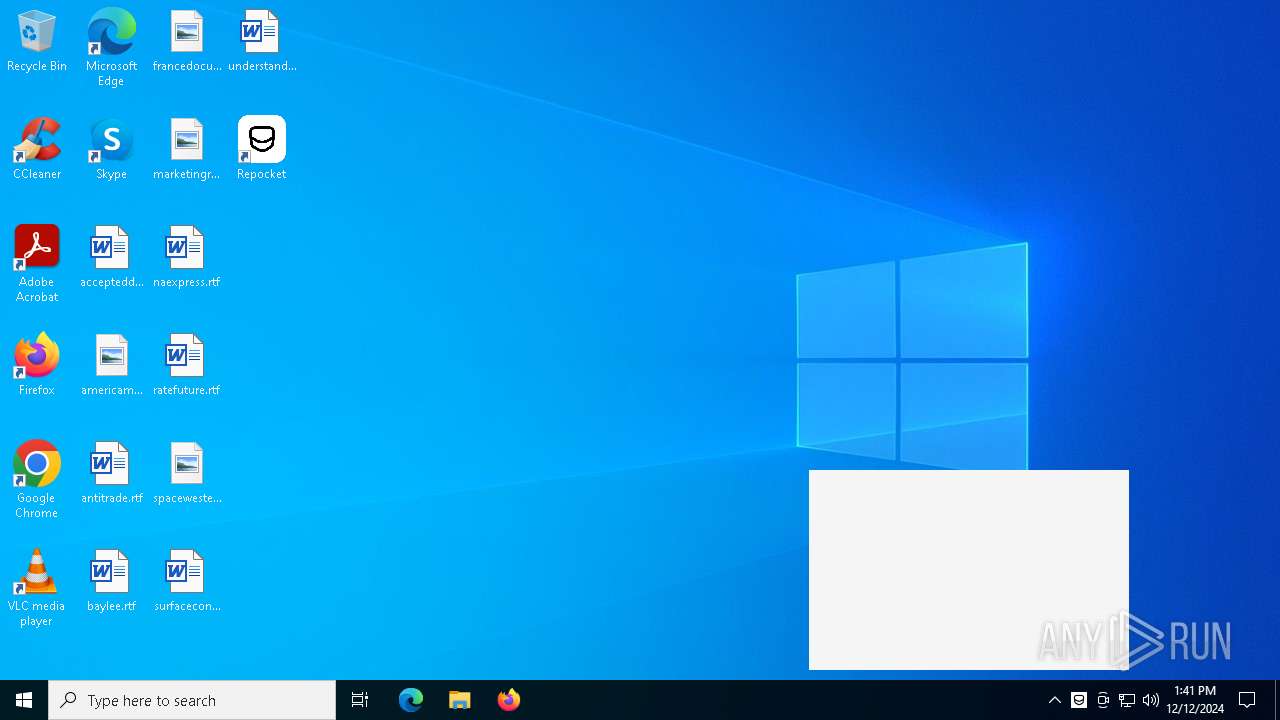Open the Windows Start menu

click(24, 700)
